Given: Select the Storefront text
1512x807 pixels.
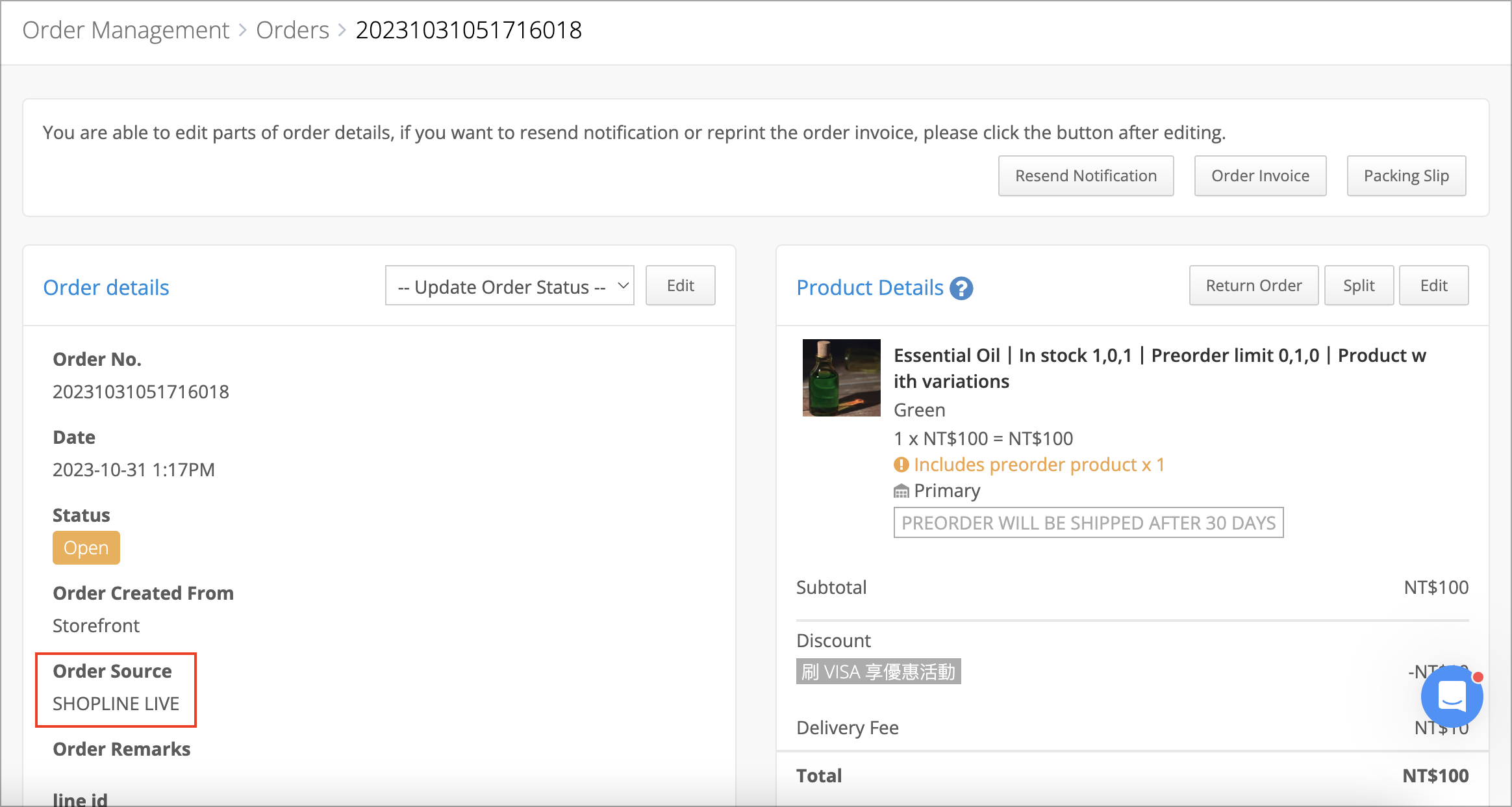Looking at the screenshot, I should pyautogui.click(x=96, y=626).
